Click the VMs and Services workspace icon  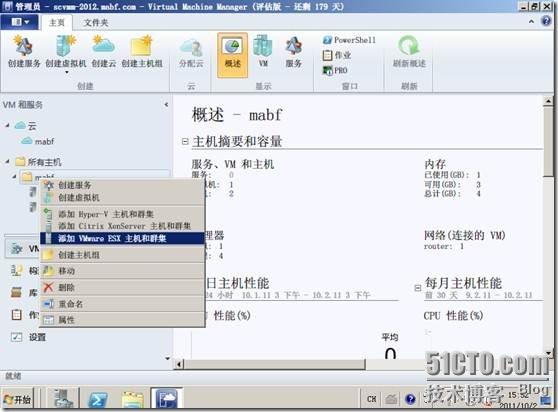[17, 249]
